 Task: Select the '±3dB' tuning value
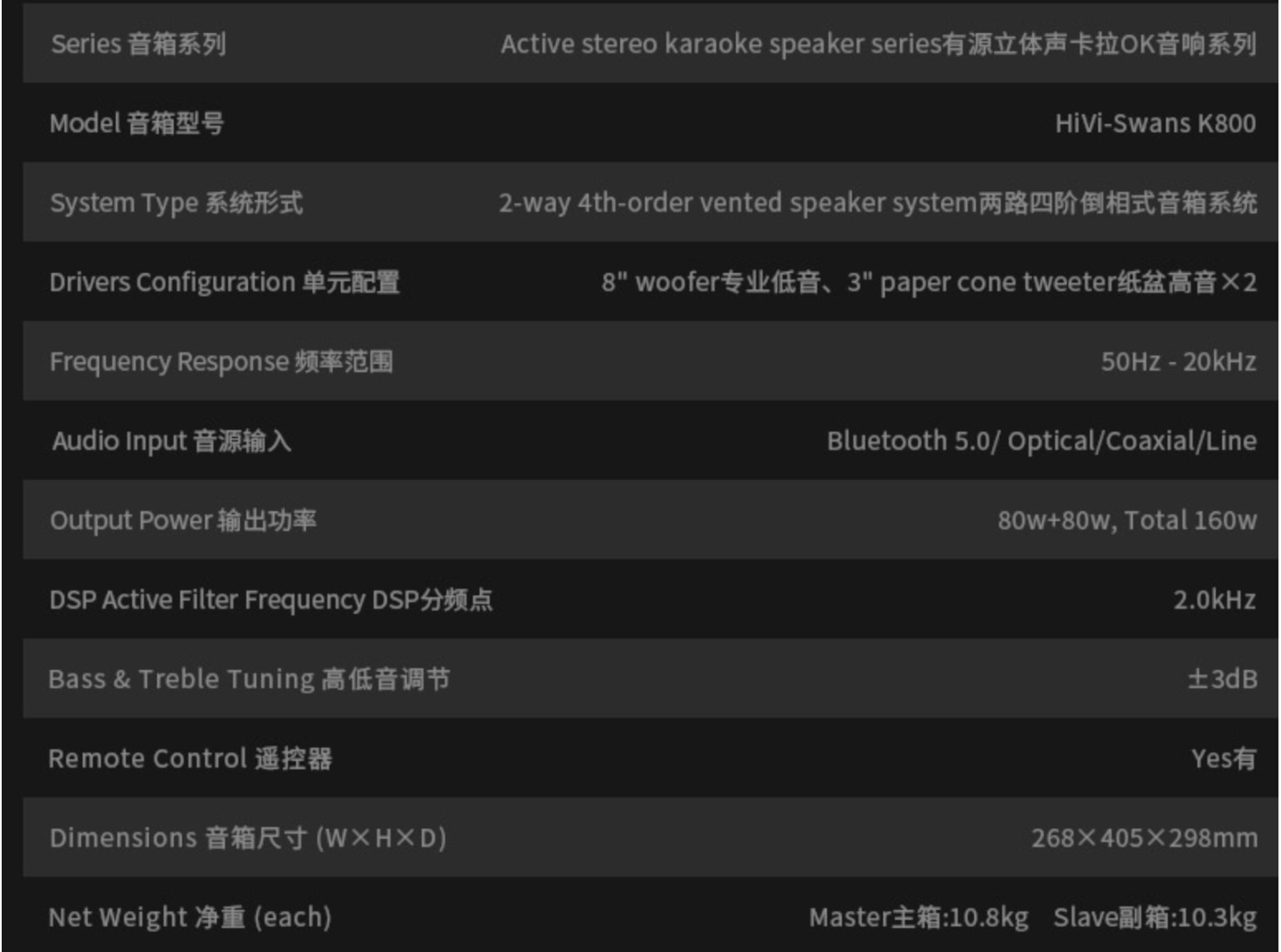tap(1222, 679)
